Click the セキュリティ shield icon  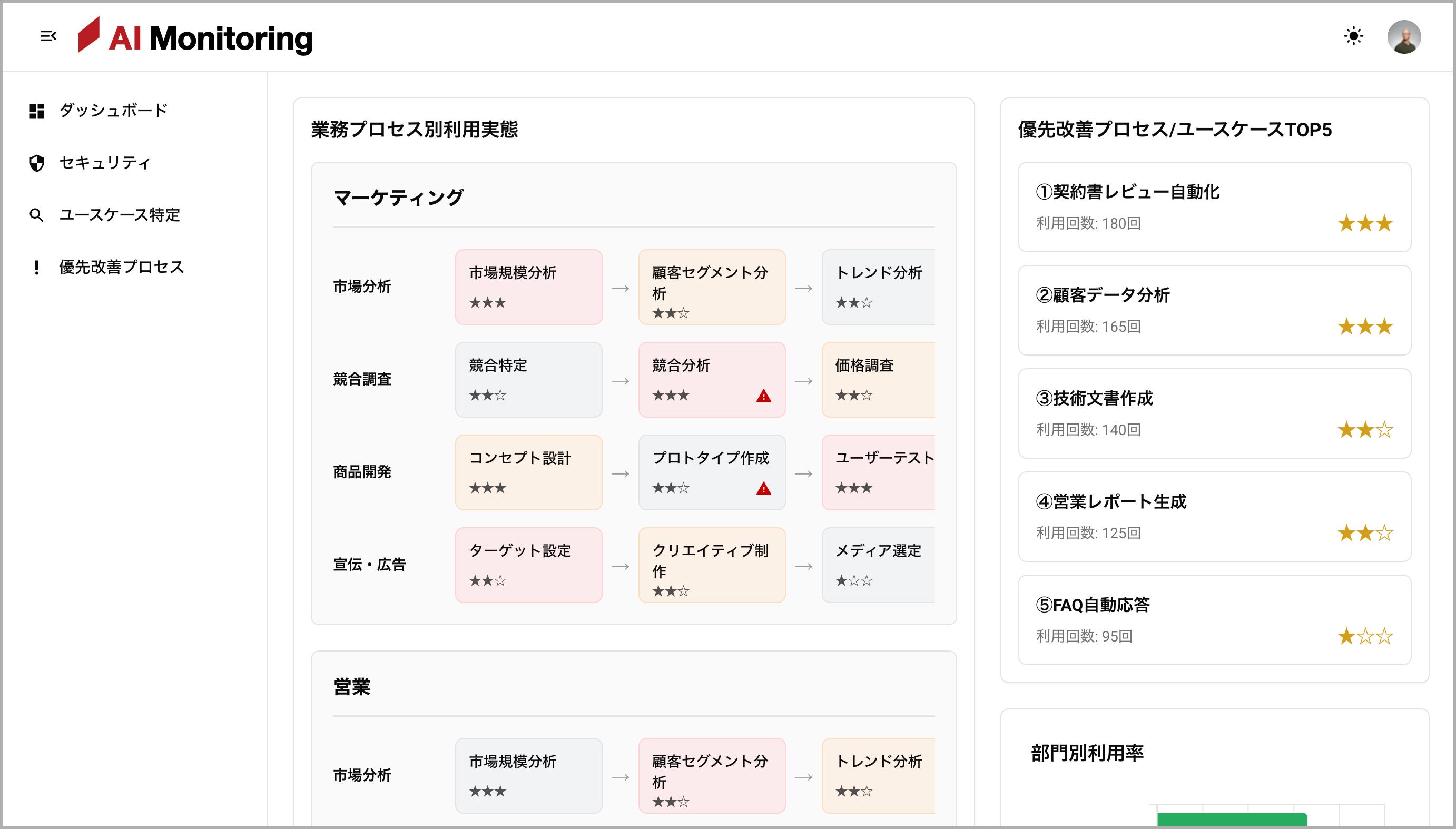(37, 163)
